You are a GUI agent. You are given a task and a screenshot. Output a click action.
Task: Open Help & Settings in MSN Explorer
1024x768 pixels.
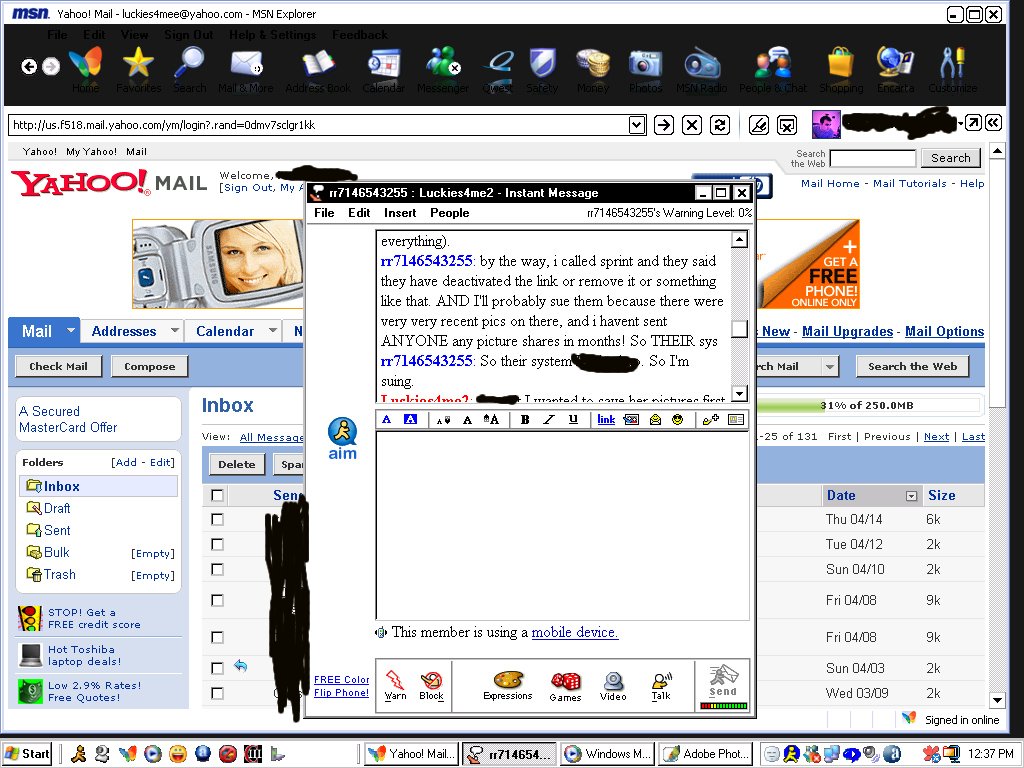point(272,35)
